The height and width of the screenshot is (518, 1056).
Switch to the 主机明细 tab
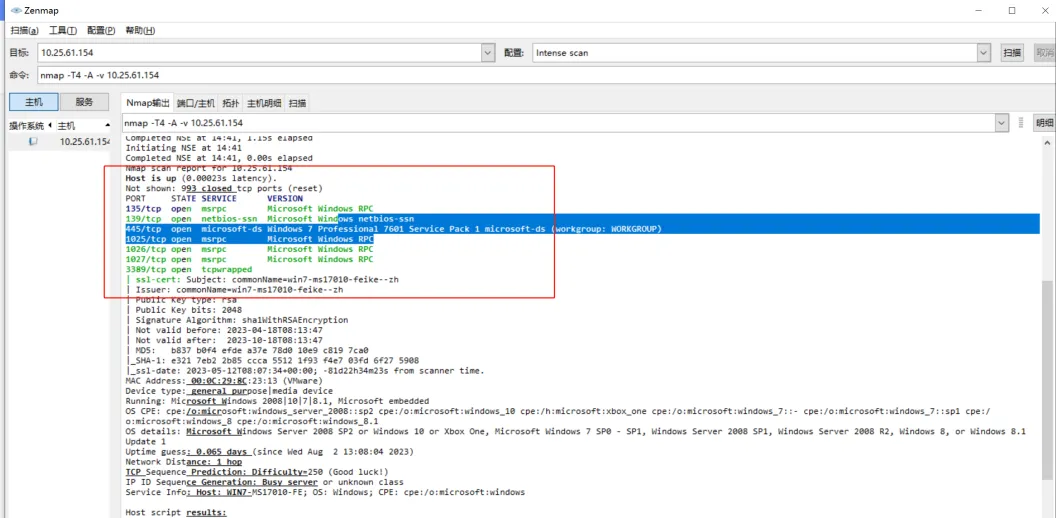click(x=264, y=103)
